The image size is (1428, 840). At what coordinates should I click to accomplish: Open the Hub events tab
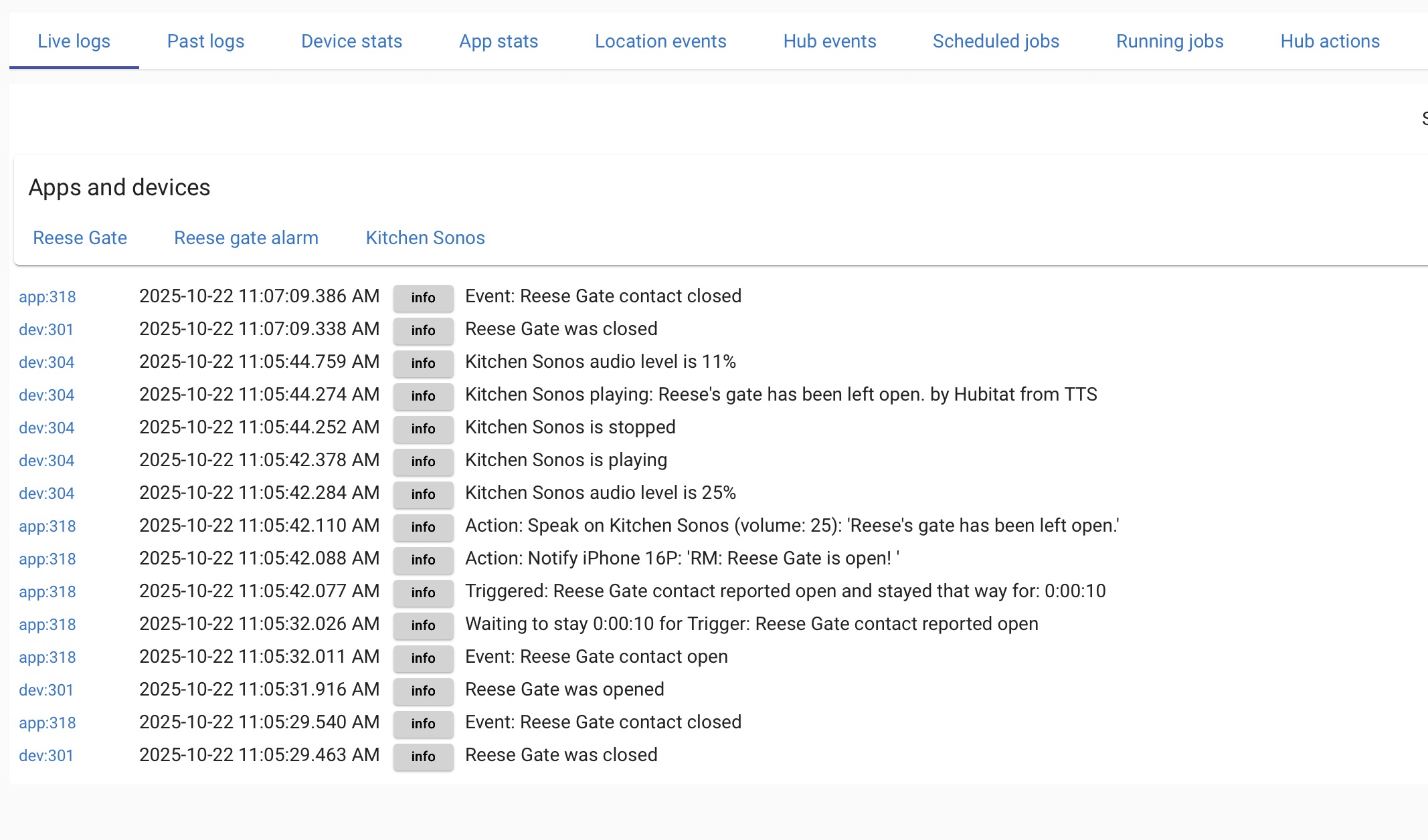(x=829, y=41)
